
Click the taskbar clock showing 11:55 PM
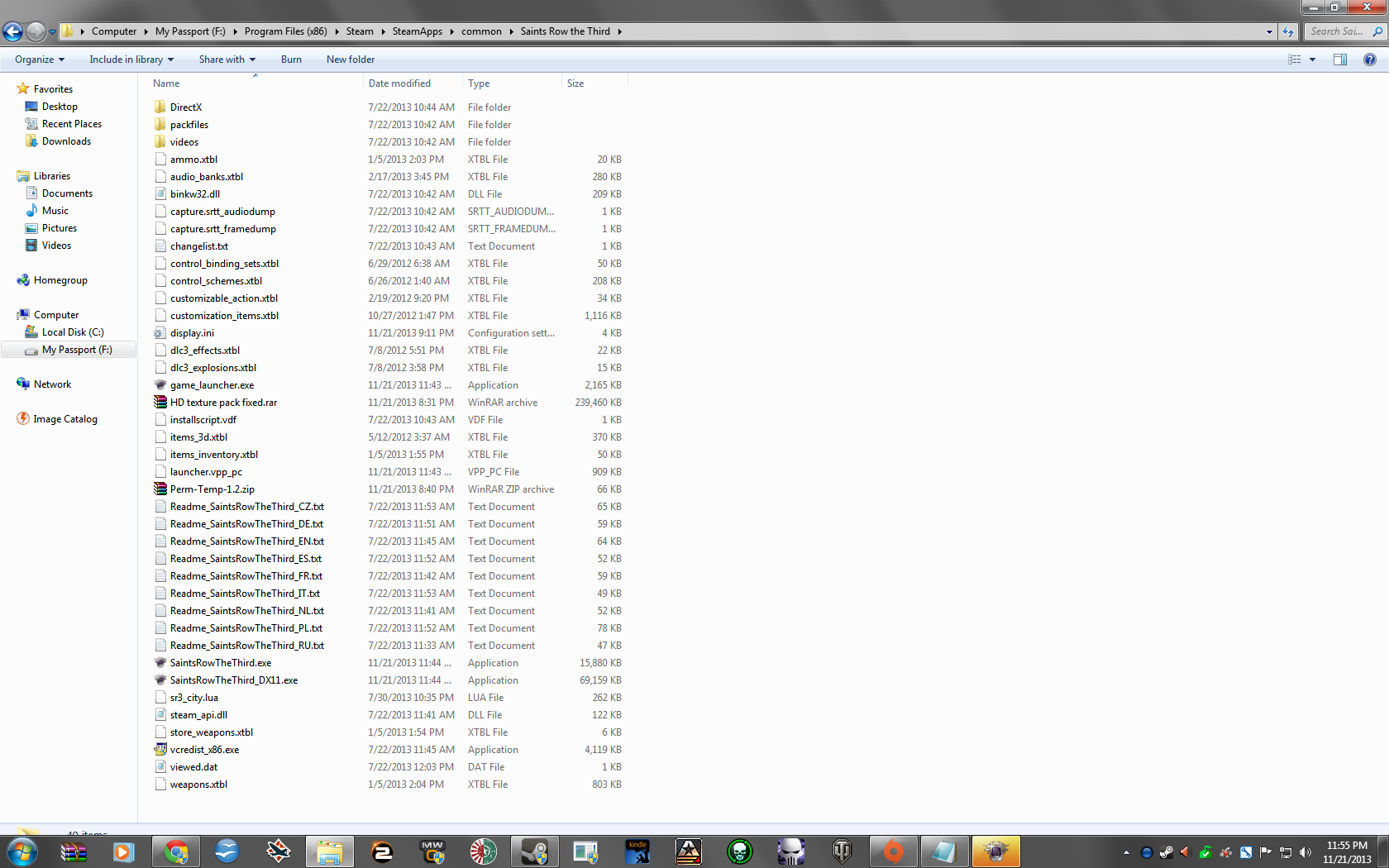click(x=1347, y=852)
